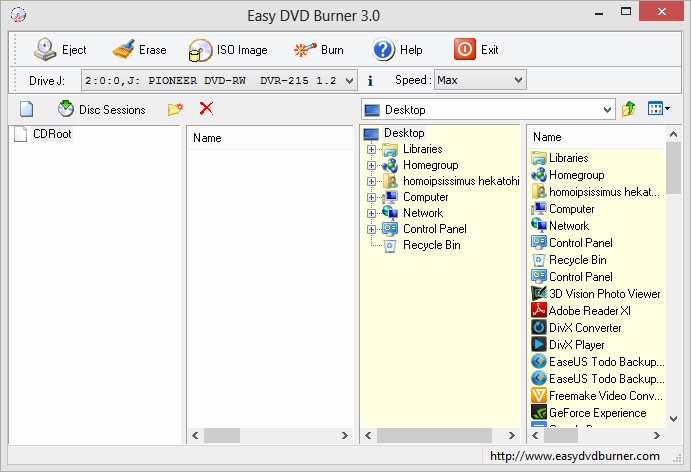This screenshot has height=472, width=691.
Task: Click the red X delete icon
Action: point(206,108)
